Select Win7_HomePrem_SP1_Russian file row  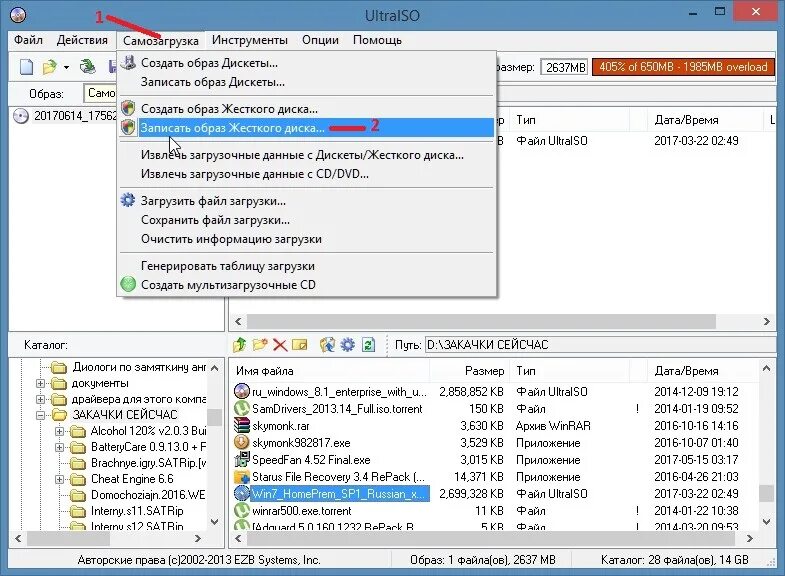(x=495, y=493)
